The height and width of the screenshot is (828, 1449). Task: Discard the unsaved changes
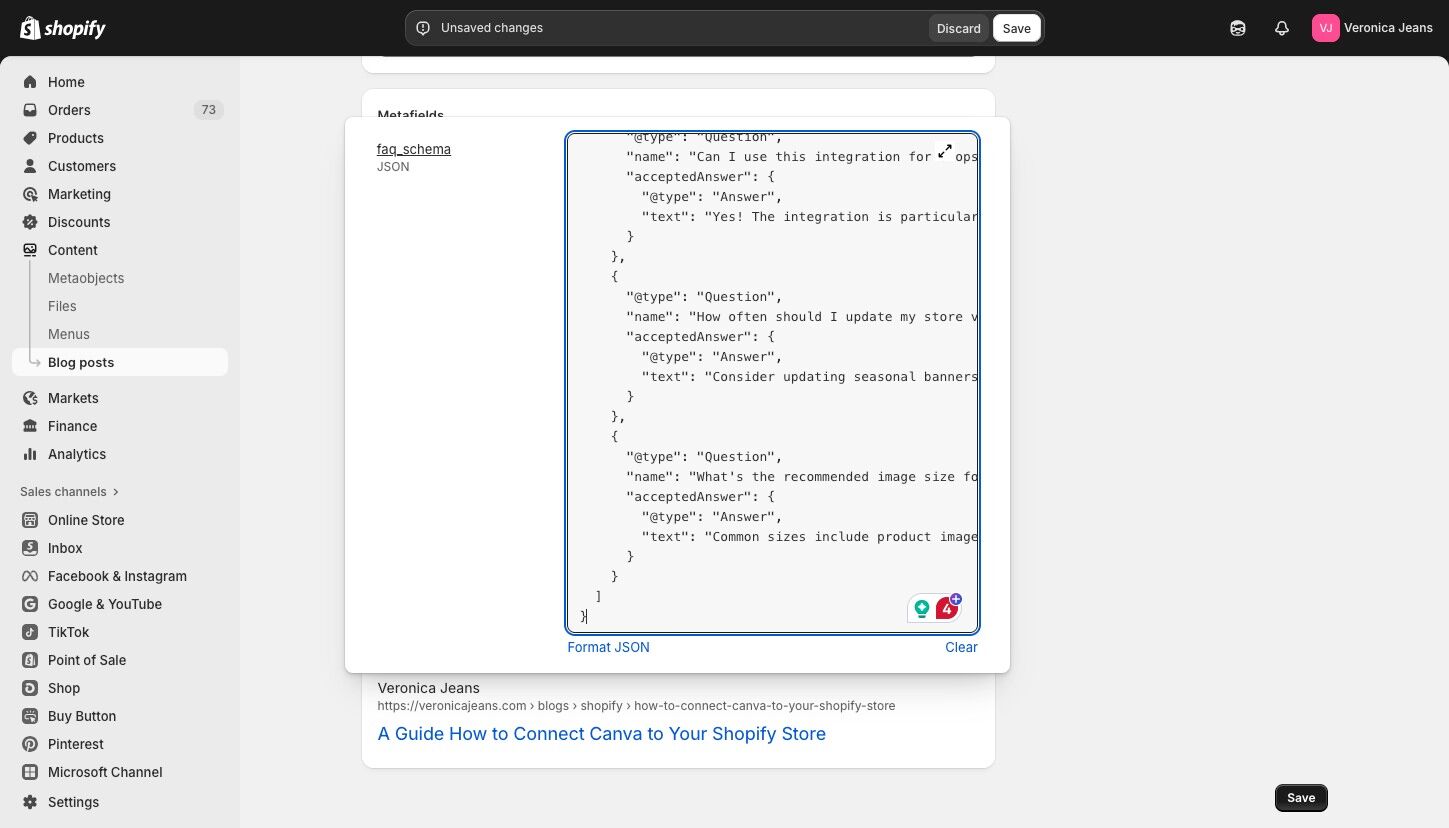click(959, 28)
